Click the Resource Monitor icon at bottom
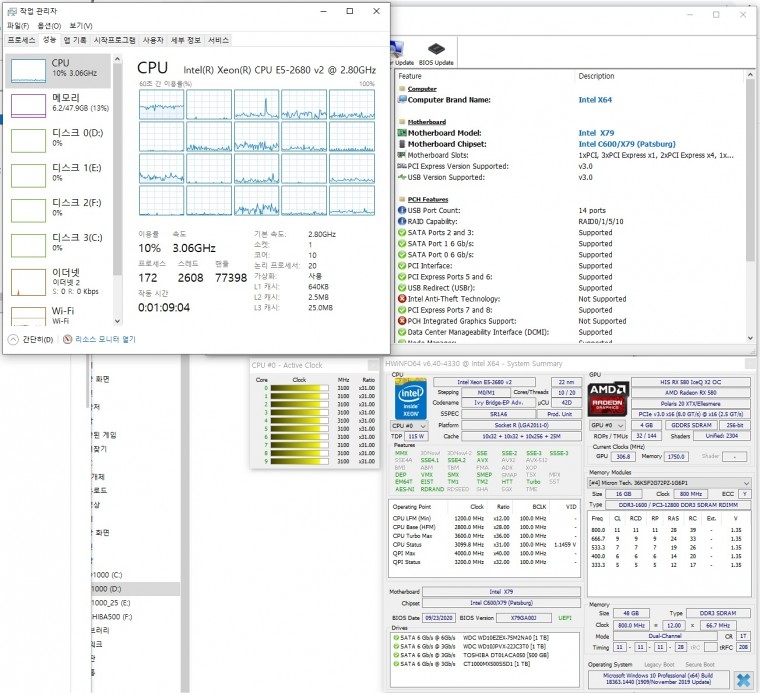This screenshot has height=695, width=760. tap(68, 339)
